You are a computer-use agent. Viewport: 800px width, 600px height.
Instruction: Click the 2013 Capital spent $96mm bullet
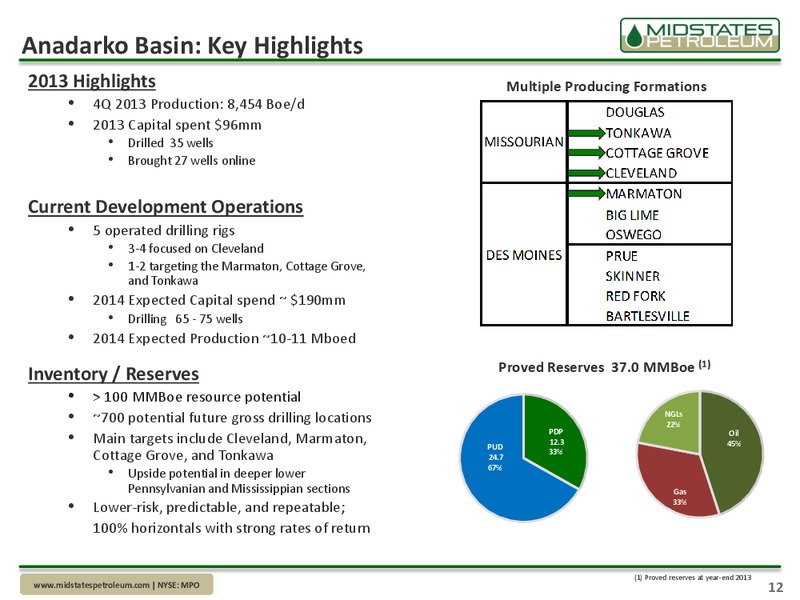point(177,125)
